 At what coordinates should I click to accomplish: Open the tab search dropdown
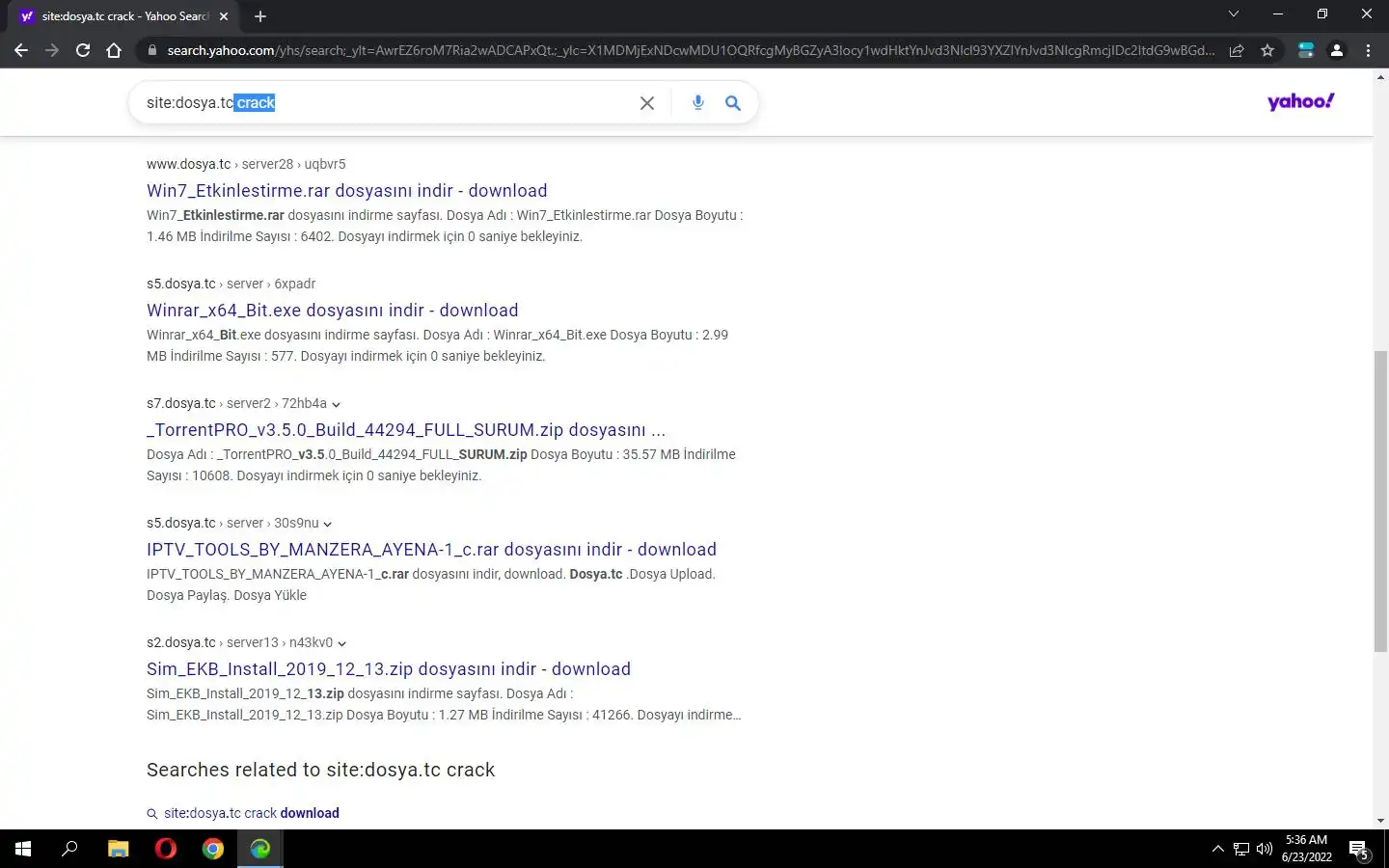pos(1233,14)
